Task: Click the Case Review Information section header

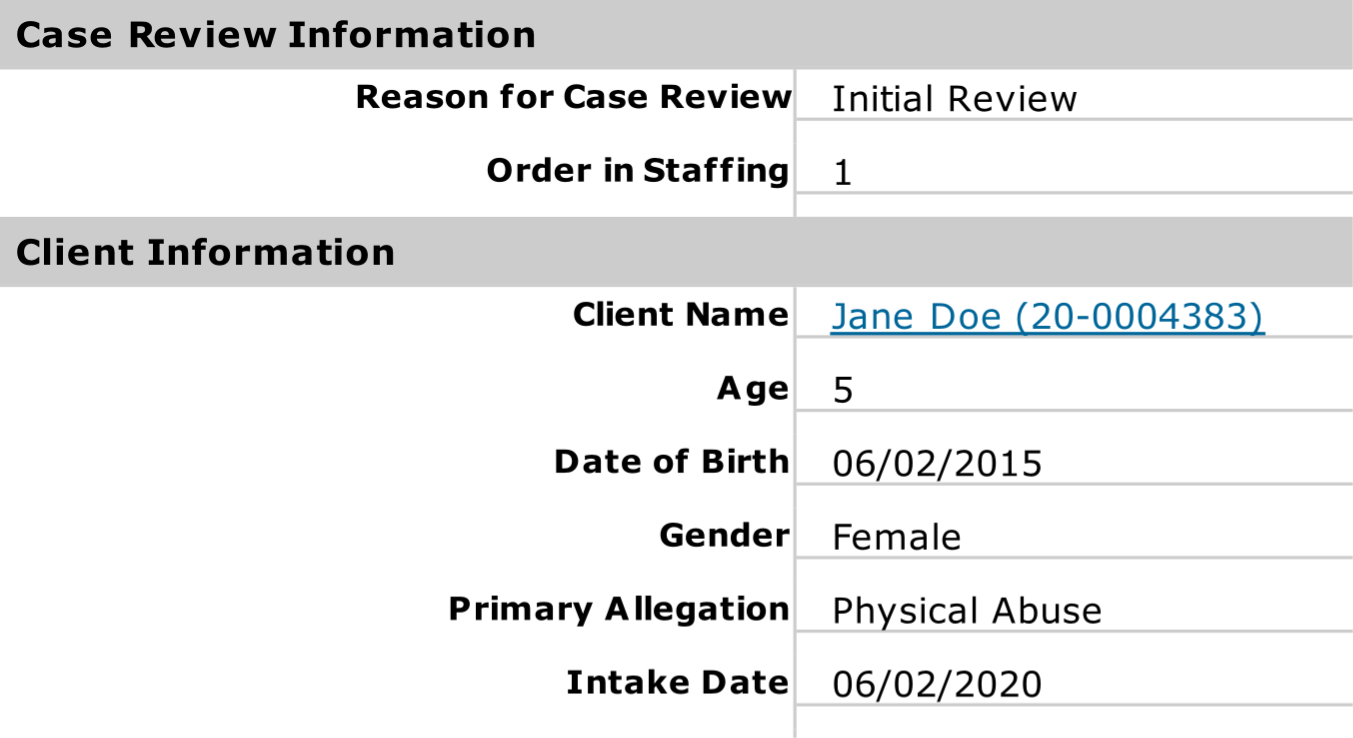Action: (x=276, y=35)
